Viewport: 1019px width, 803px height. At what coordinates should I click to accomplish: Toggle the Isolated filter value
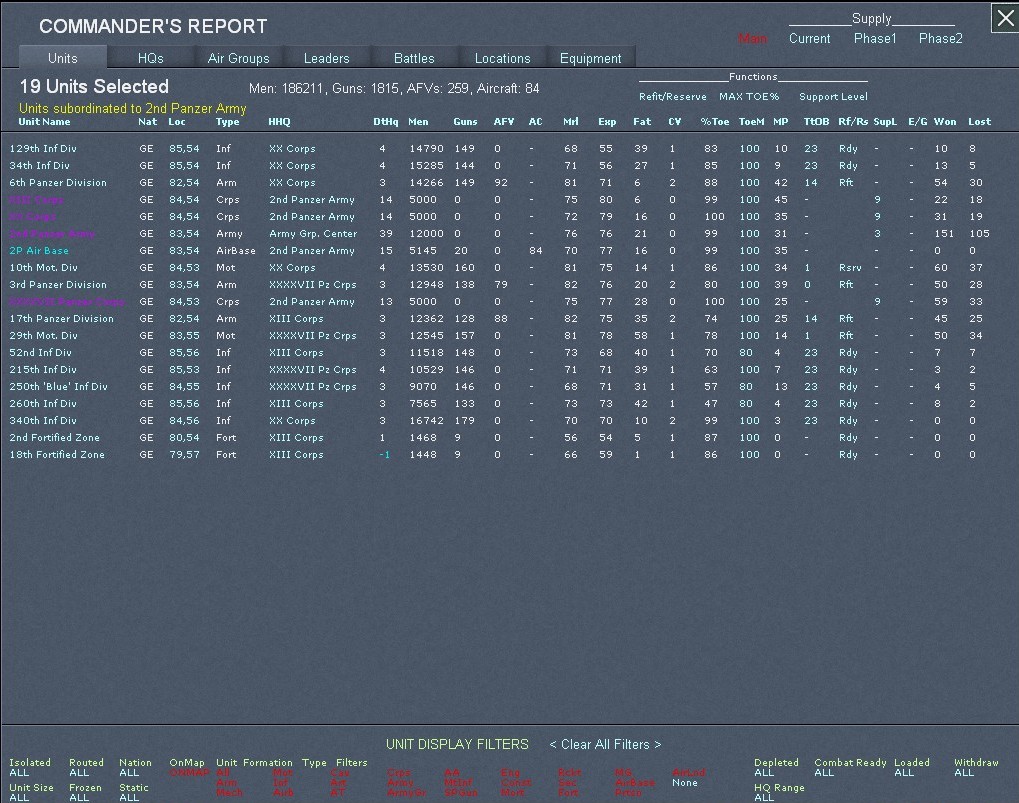tap(19, 773)
